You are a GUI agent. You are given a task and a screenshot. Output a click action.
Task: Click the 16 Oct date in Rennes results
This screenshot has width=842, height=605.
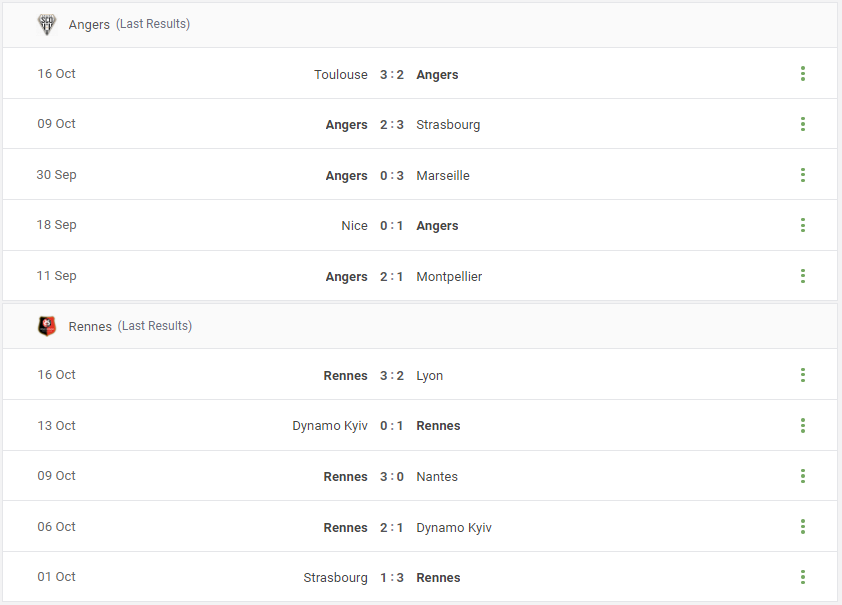point(56,375)
